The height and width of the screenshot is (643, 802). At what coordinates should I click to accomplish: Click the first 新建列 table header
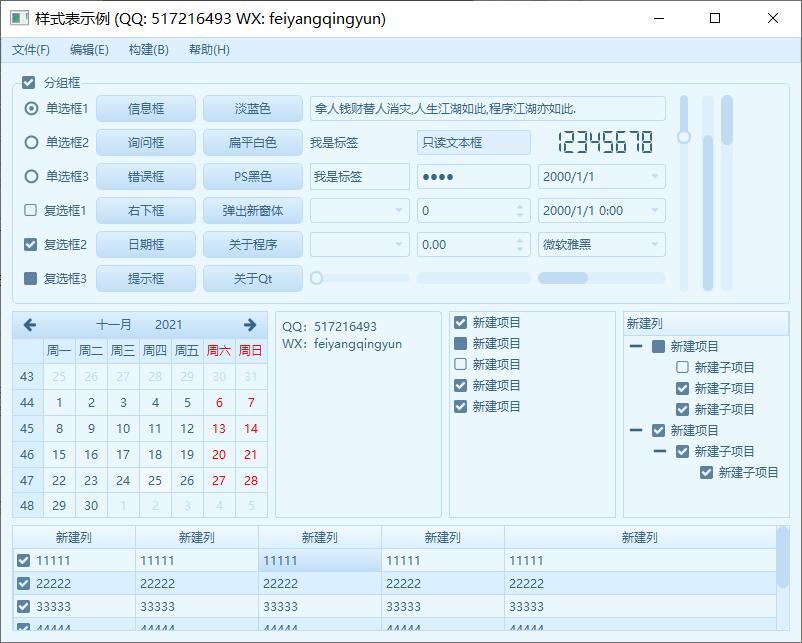coord(74,538)
